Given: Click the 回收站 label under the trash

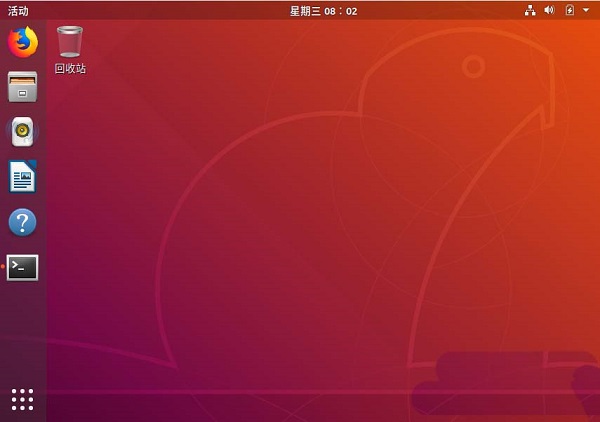Looking at the screenshot, I should point(70,69).
